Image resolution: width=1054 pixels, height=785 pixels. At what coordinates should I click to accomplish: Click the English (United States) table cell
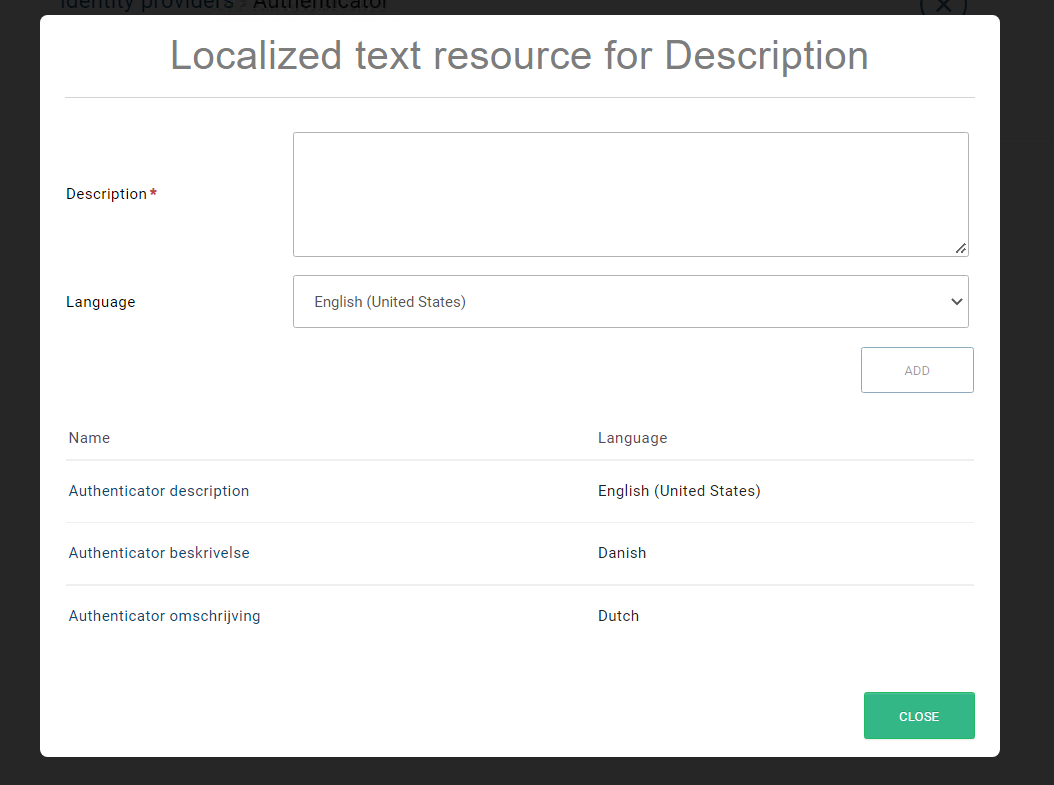pos(679,491)
